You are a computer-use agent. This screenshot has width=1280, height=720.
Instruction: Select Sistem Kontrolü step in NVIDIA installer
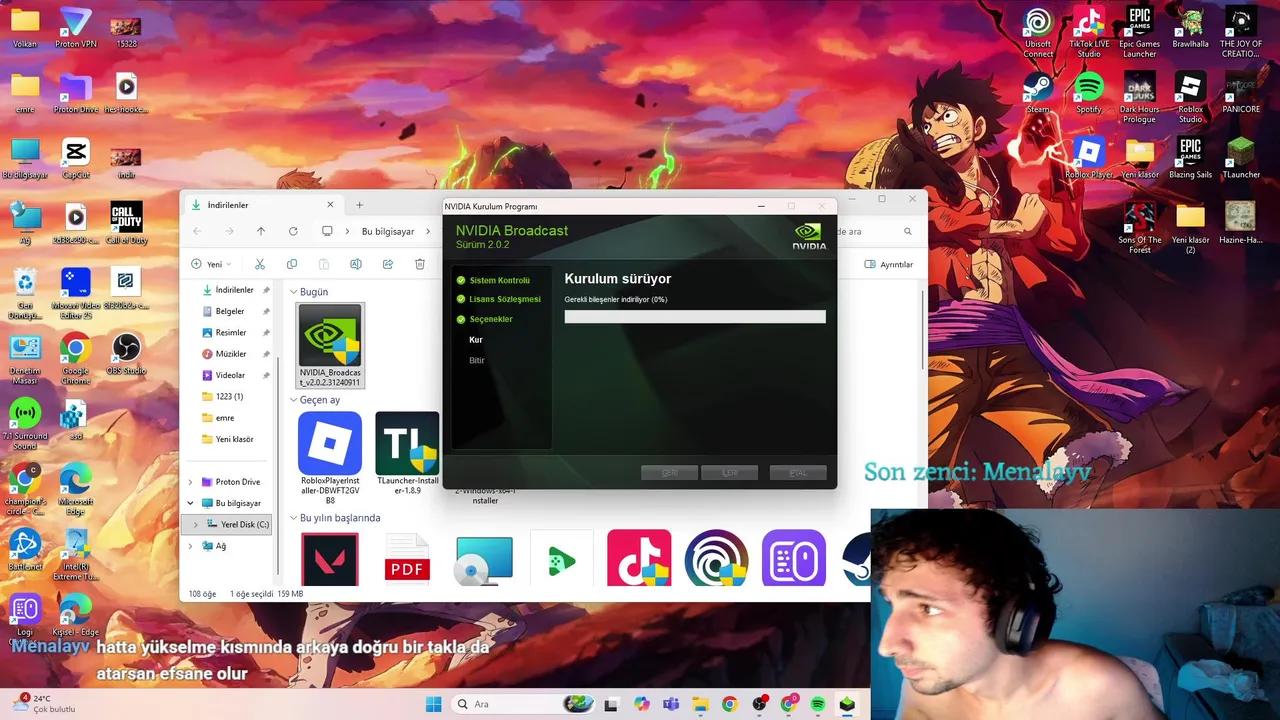coord(499,280)
